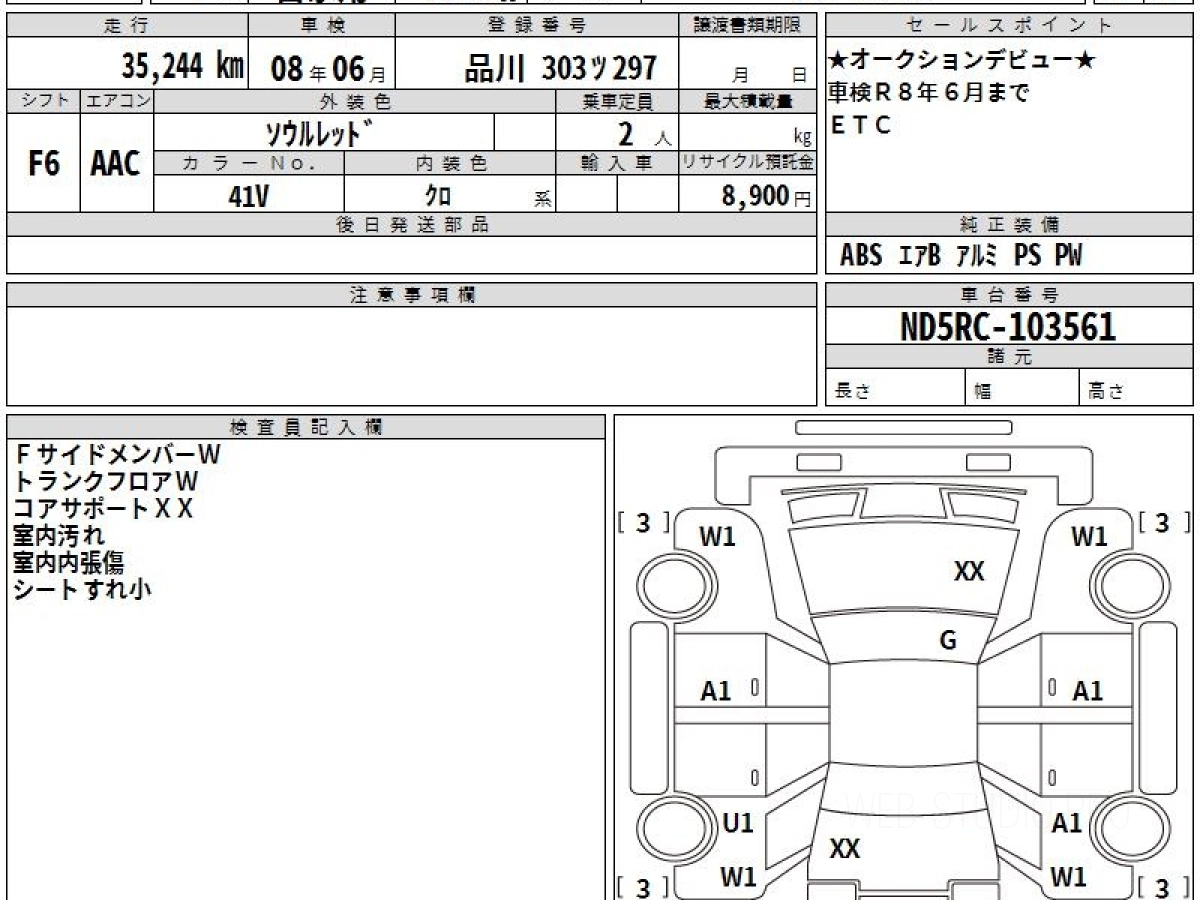
Task: Select the エアコン header cell
Action: (x=116, y=101)
